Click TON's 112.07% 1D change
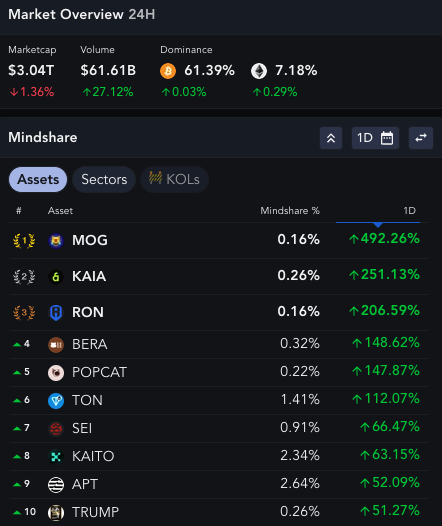Viewport: 442px width, 526px height. pos(386,399)
